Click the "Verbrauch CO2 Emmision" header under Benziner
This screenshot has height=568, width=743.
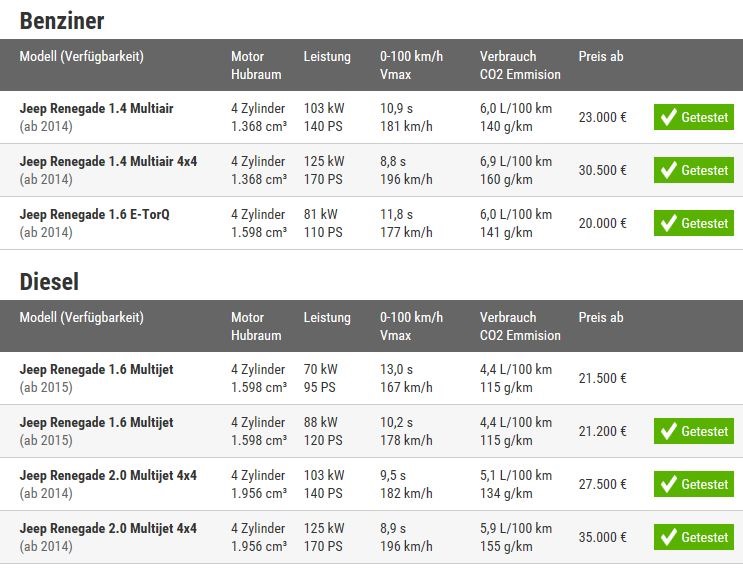pyautogui.click(x=520, y=65)
